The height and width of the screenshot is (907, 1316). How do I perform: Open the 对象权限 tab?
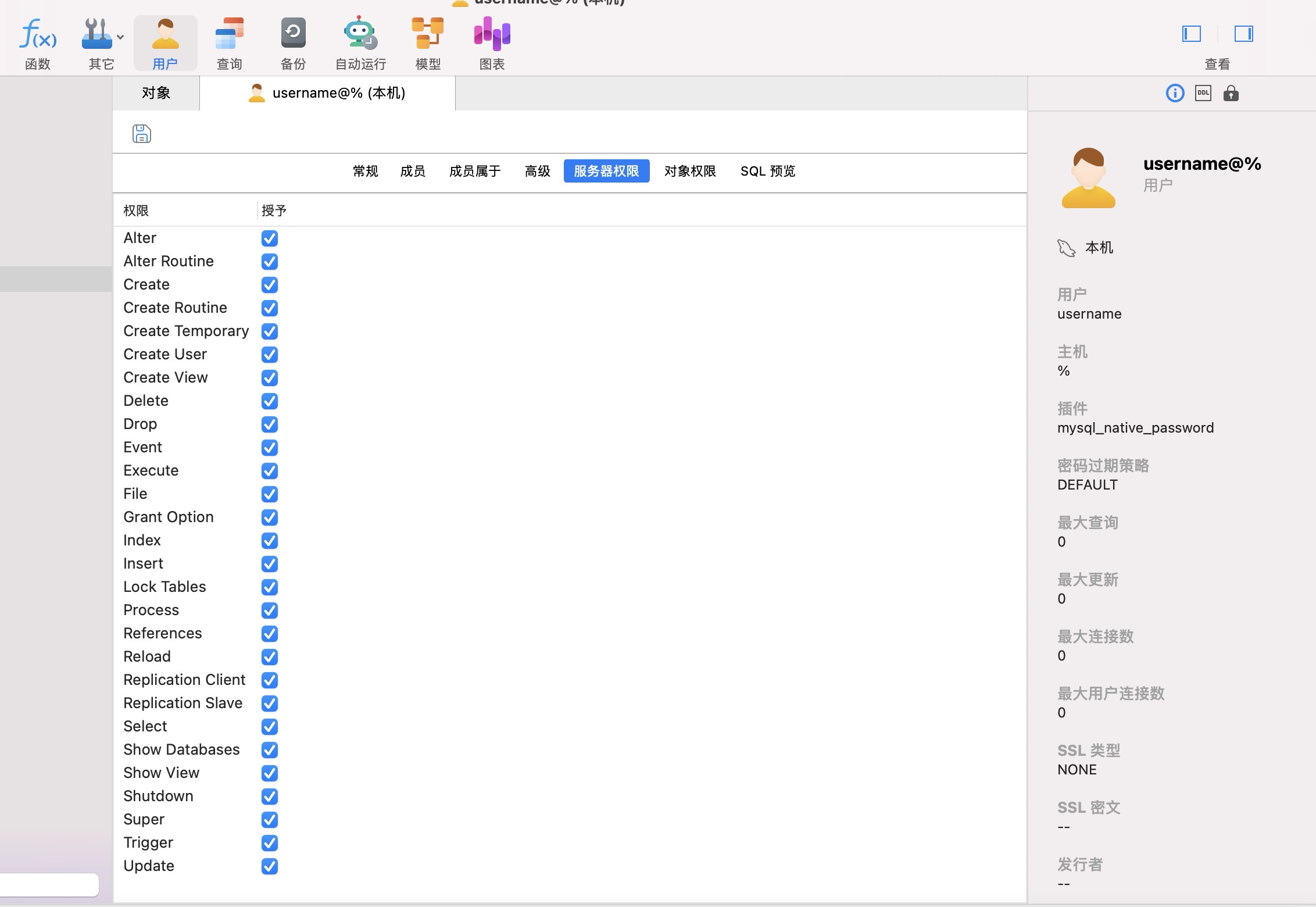click(x=690, y=171)
